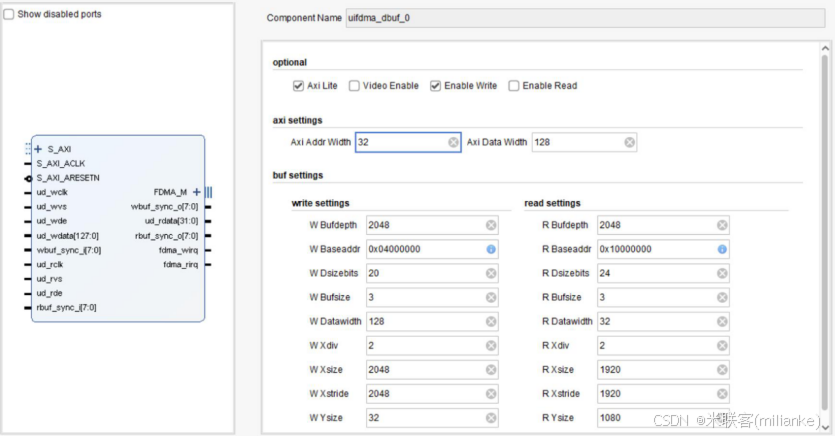Viewport: 835px width, 436px height.
Task: Clear the R Xstride value
Action: 722,393
